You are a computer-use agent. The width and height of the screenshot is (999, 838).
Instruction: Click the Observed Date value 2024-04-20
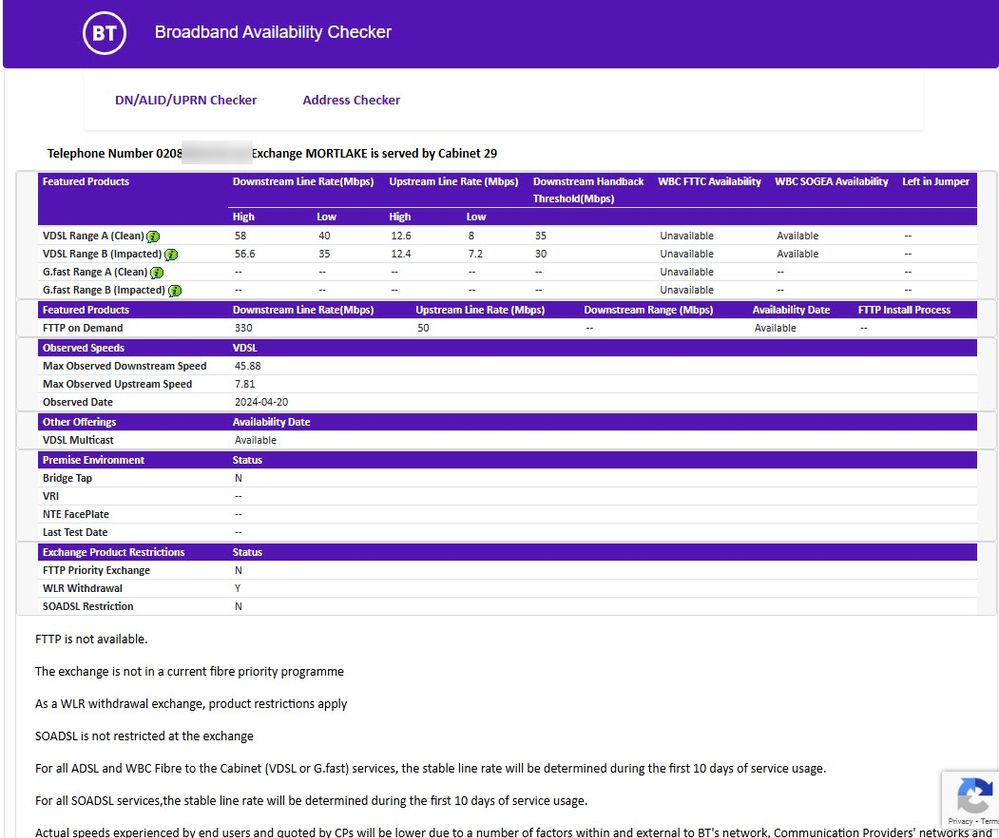point(261,402)
